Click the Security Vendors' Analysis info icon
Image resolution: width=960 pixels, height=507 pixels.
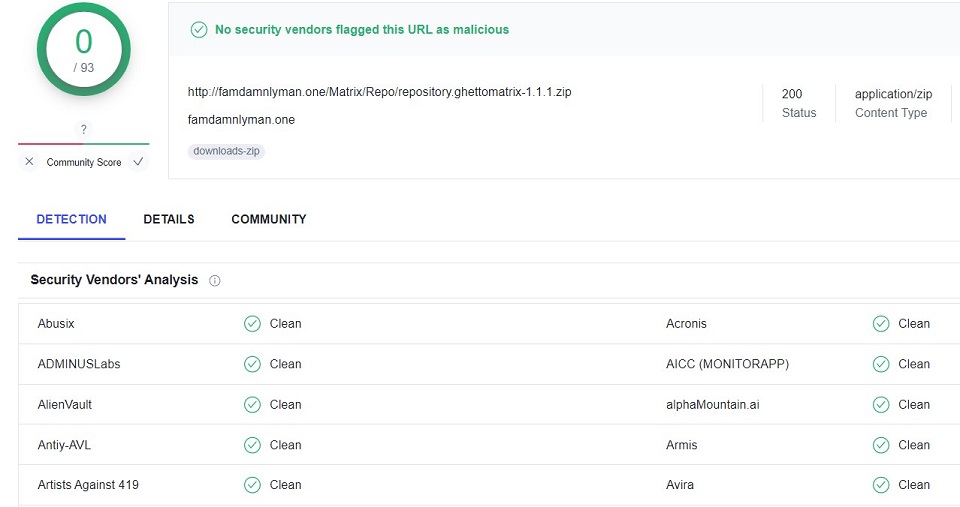215,280
